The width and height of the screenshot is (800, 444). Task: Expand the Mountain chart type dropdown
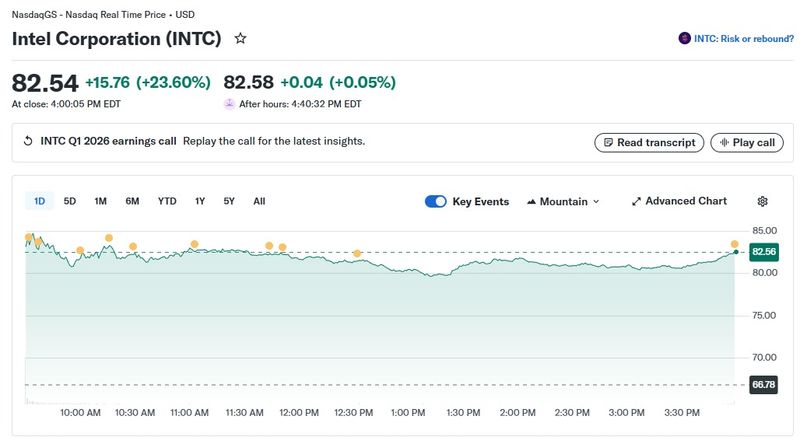click(563, 201)
